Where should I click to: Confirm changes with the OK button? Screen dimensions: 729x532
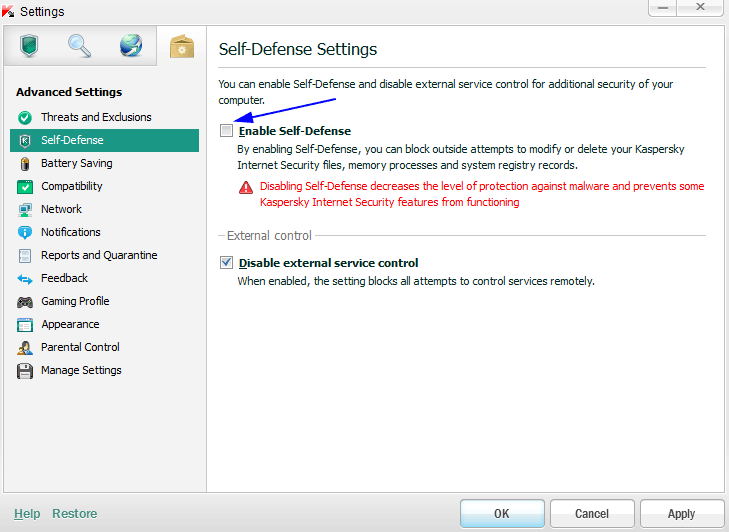point(502,514)
